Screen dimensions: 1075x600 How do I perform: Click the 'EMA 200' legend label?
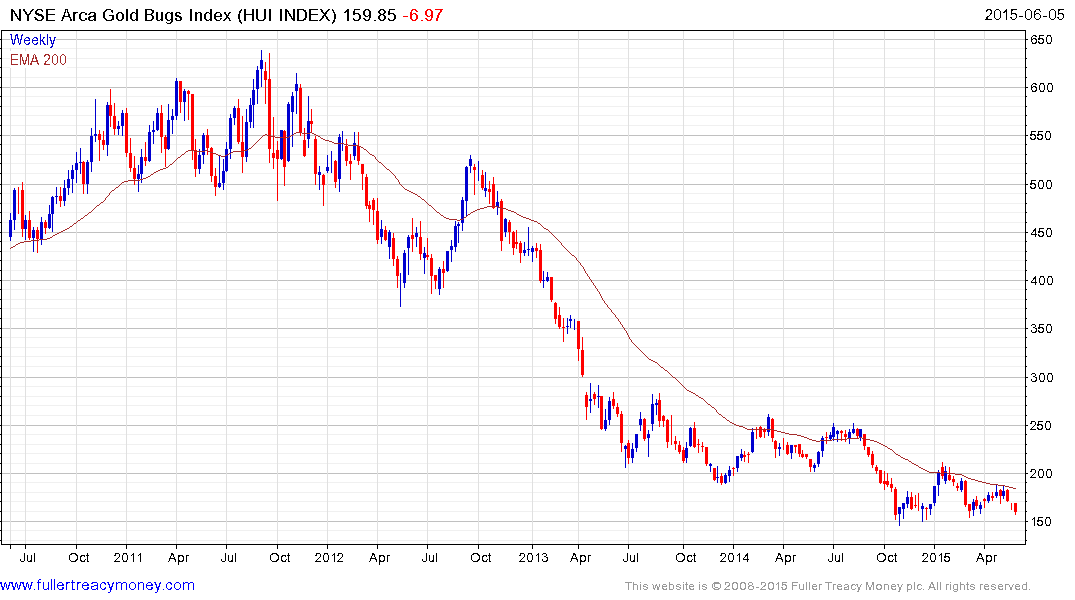[38, 60]
